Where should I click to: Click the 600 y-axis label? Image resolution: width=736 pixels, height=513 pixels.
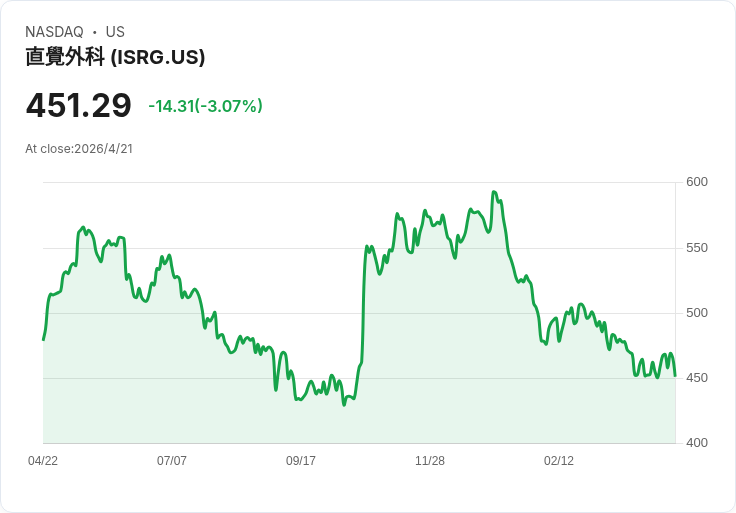pyautogui.click(x=697, y=182)
